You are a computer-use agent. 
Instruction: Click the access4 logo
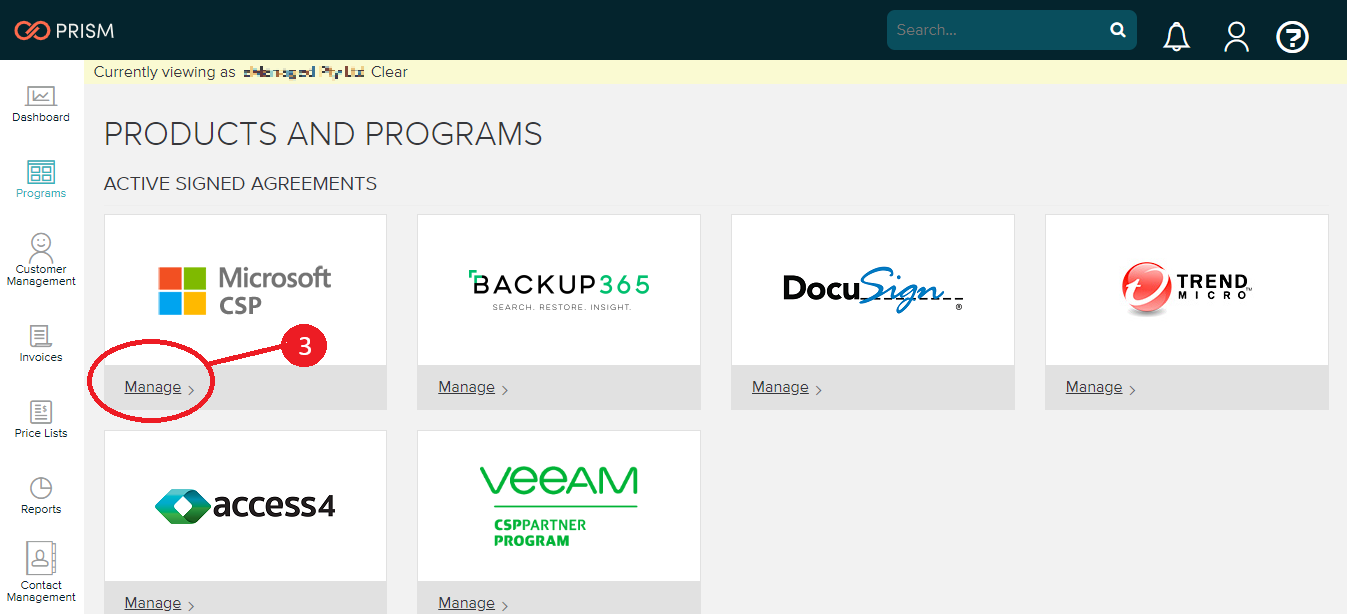[245, 506]
